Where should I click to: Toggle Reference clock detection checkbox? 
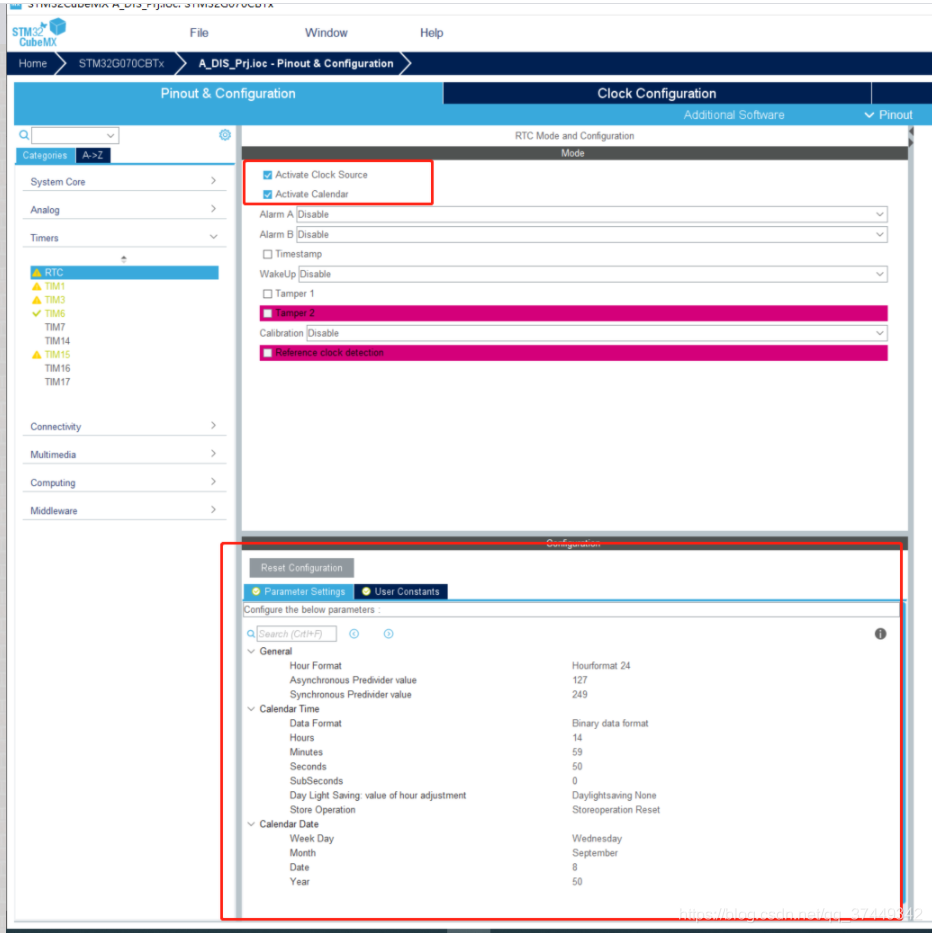click(x=268, y=353)
